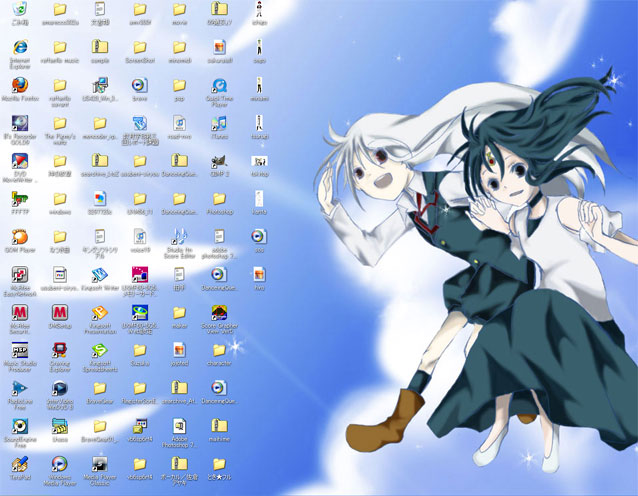Open the Mozilla Firefox shortcut
The width and height of the screenshot is (638, 496).
point(20,85)
